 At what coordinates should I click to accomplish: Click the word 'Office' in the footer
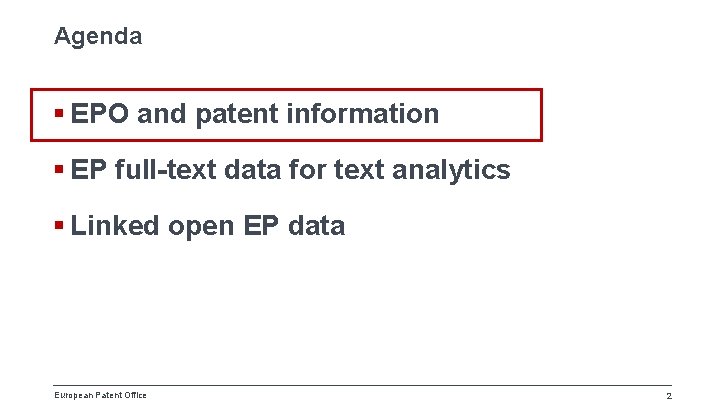(x=135, y=395)
